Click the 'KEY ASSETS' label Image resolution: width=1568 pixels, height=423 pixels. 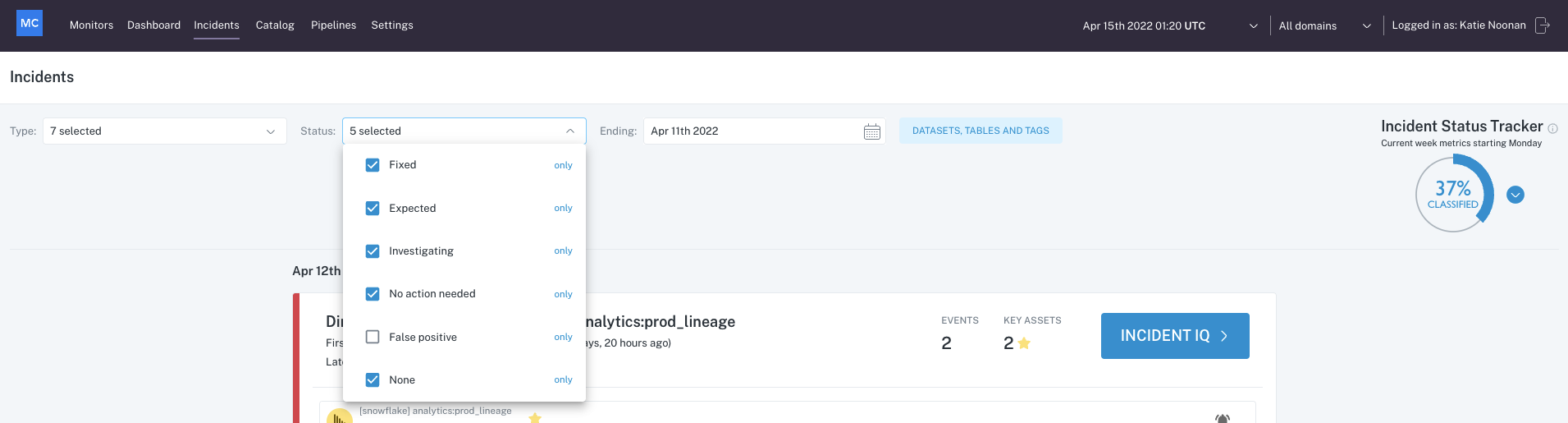[x=1032, y=320]
